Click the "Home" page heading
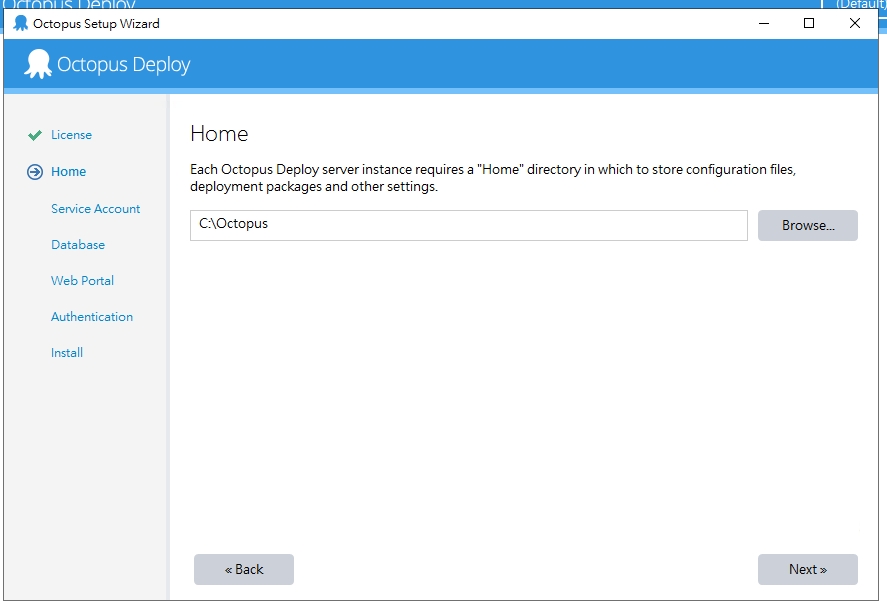The height and width of the screenshot is (610, 887). pyautogui.click(x=219, y=134)
